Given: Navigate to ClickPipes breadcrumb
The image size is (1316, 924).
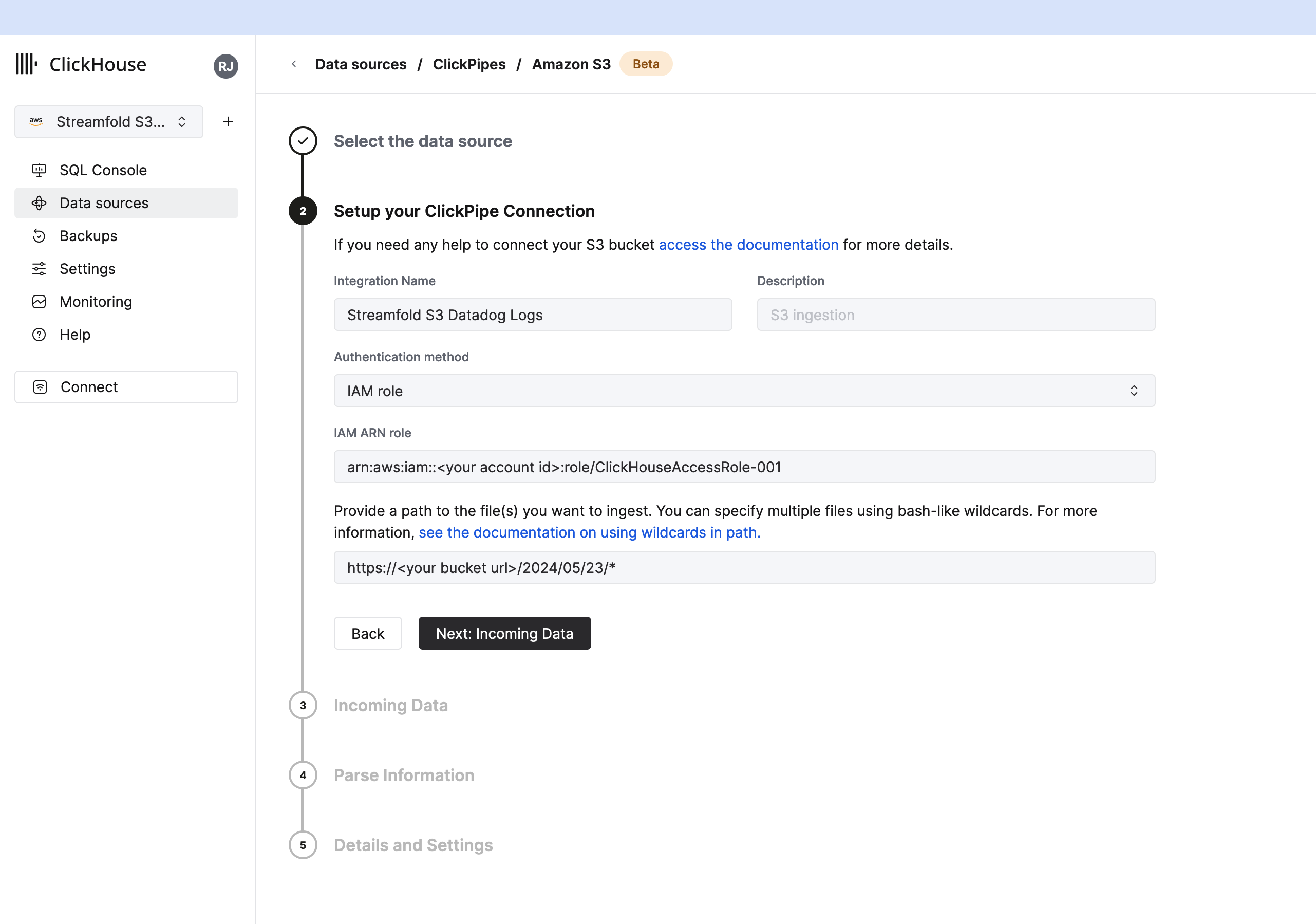Looking at the screenshot, I should pos(469,64).
